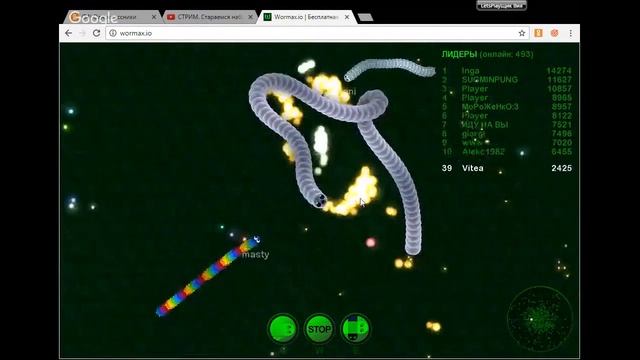
Task: Click the red round extension icon
Action: (x=554, y=33)
